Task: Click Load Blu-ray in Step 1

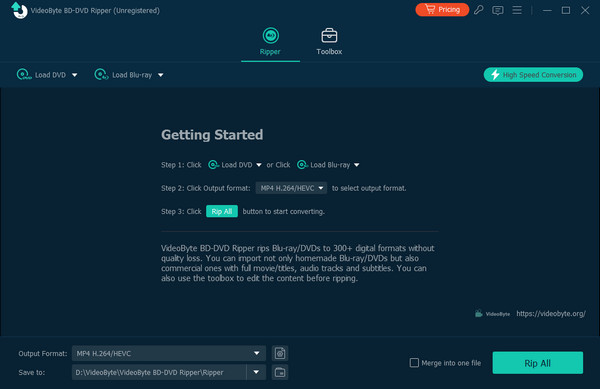Action: [324, 165]
